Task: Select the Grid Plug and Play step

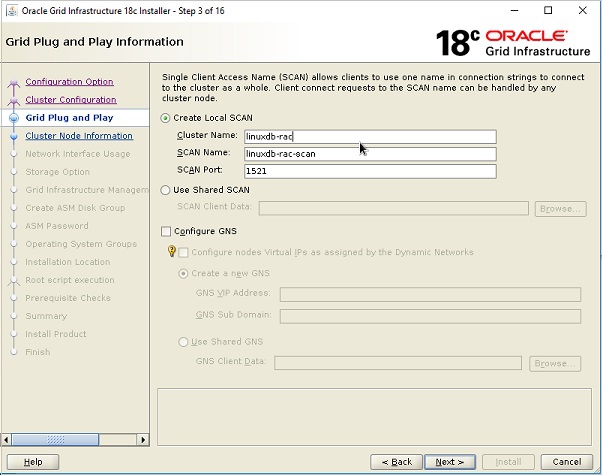Action: (69, 118)
